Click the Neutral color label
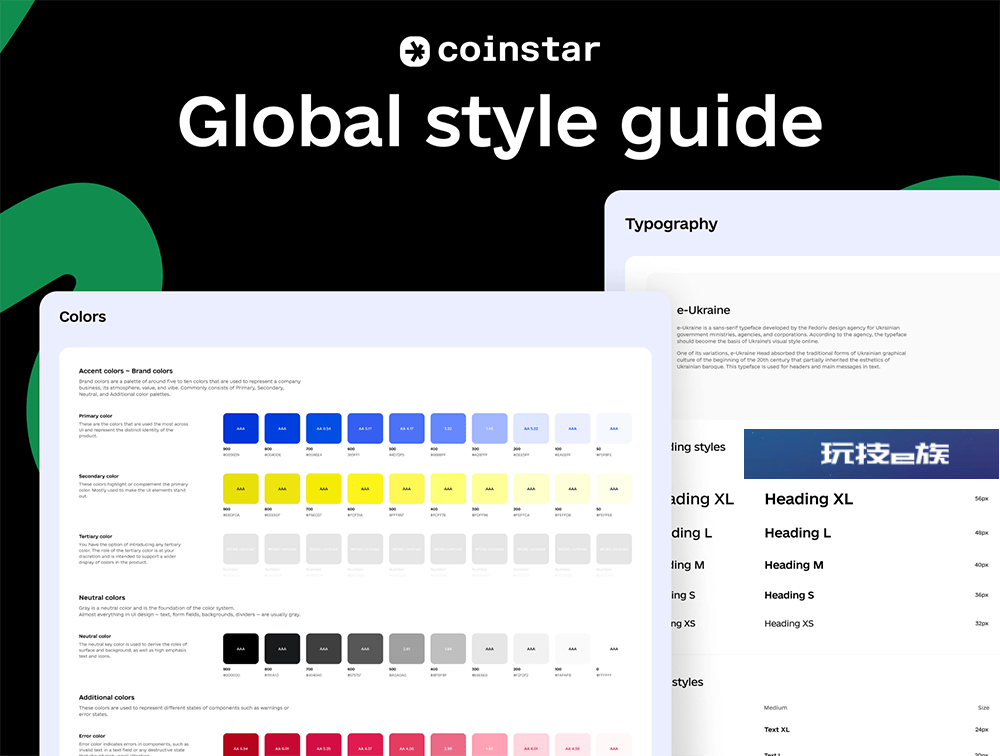Image resolution: width=1000 pixels, height=756 pixels. [x=95, y=636]
